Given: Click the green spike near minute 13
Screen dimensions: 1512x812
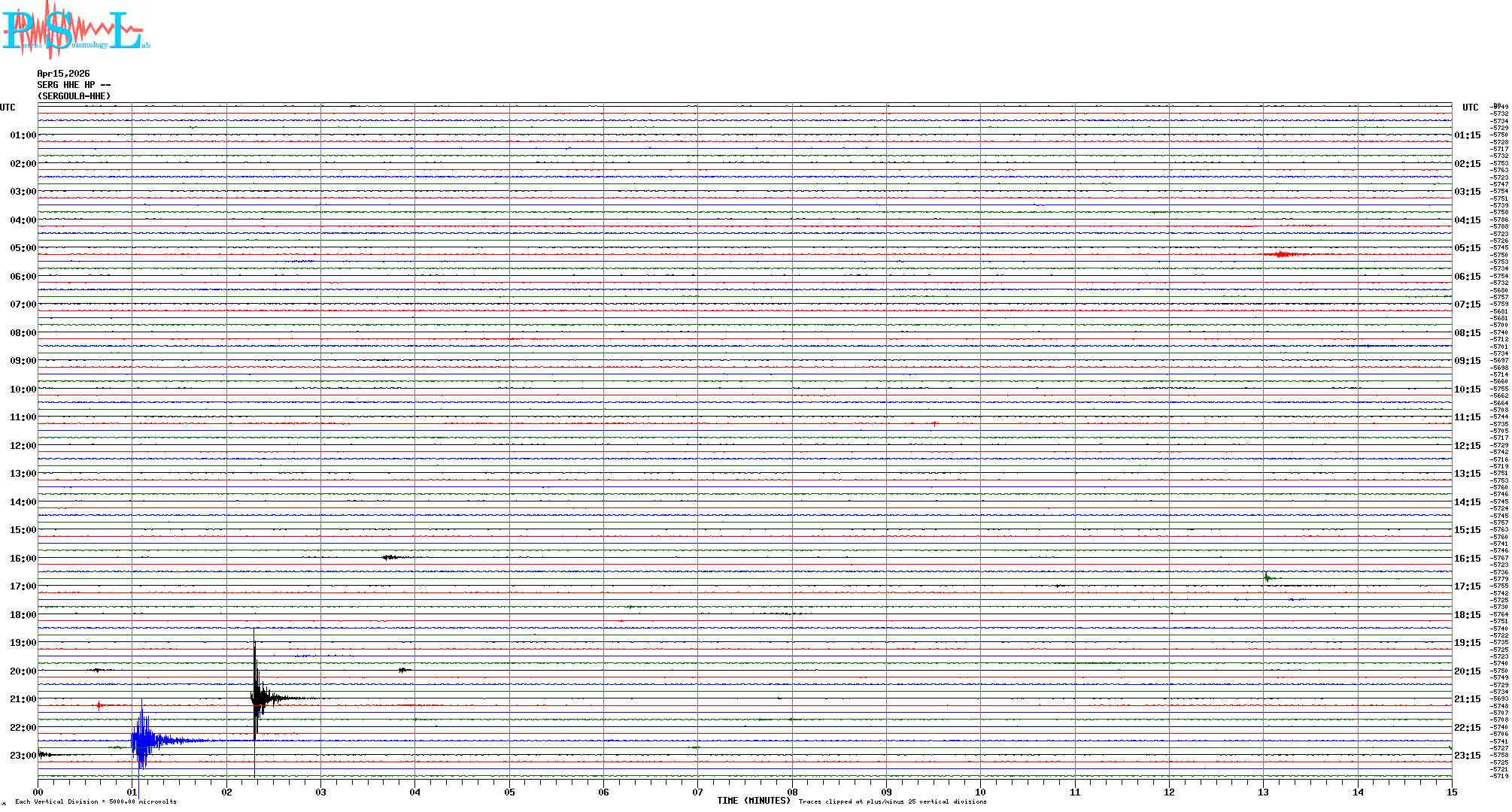Looking at the screenshot, I should [1268, 577].
